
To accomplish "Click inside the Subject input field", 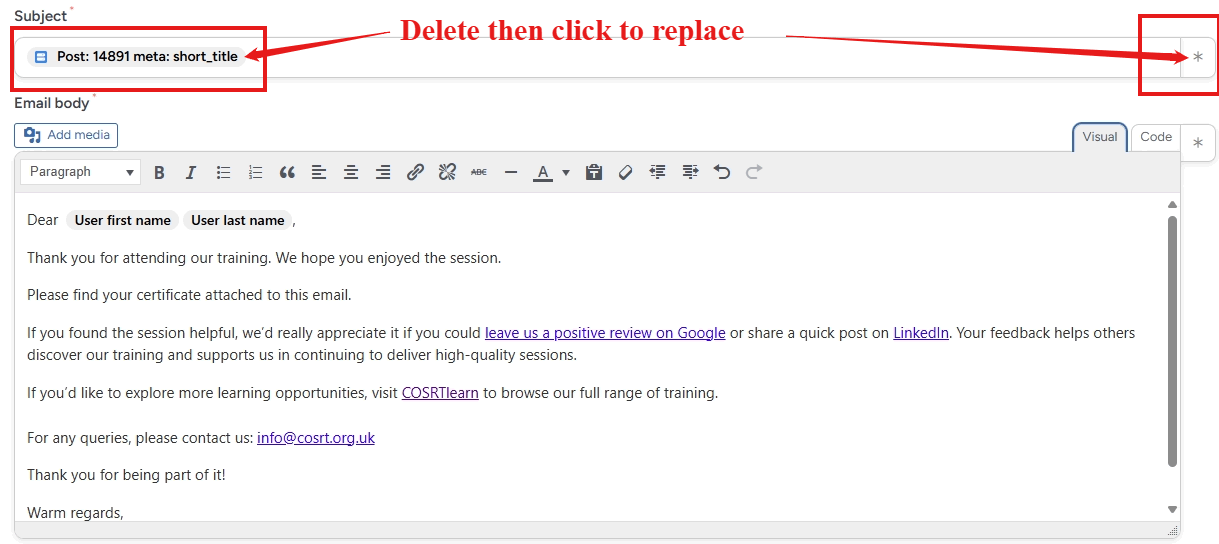I will click(598, 58).
